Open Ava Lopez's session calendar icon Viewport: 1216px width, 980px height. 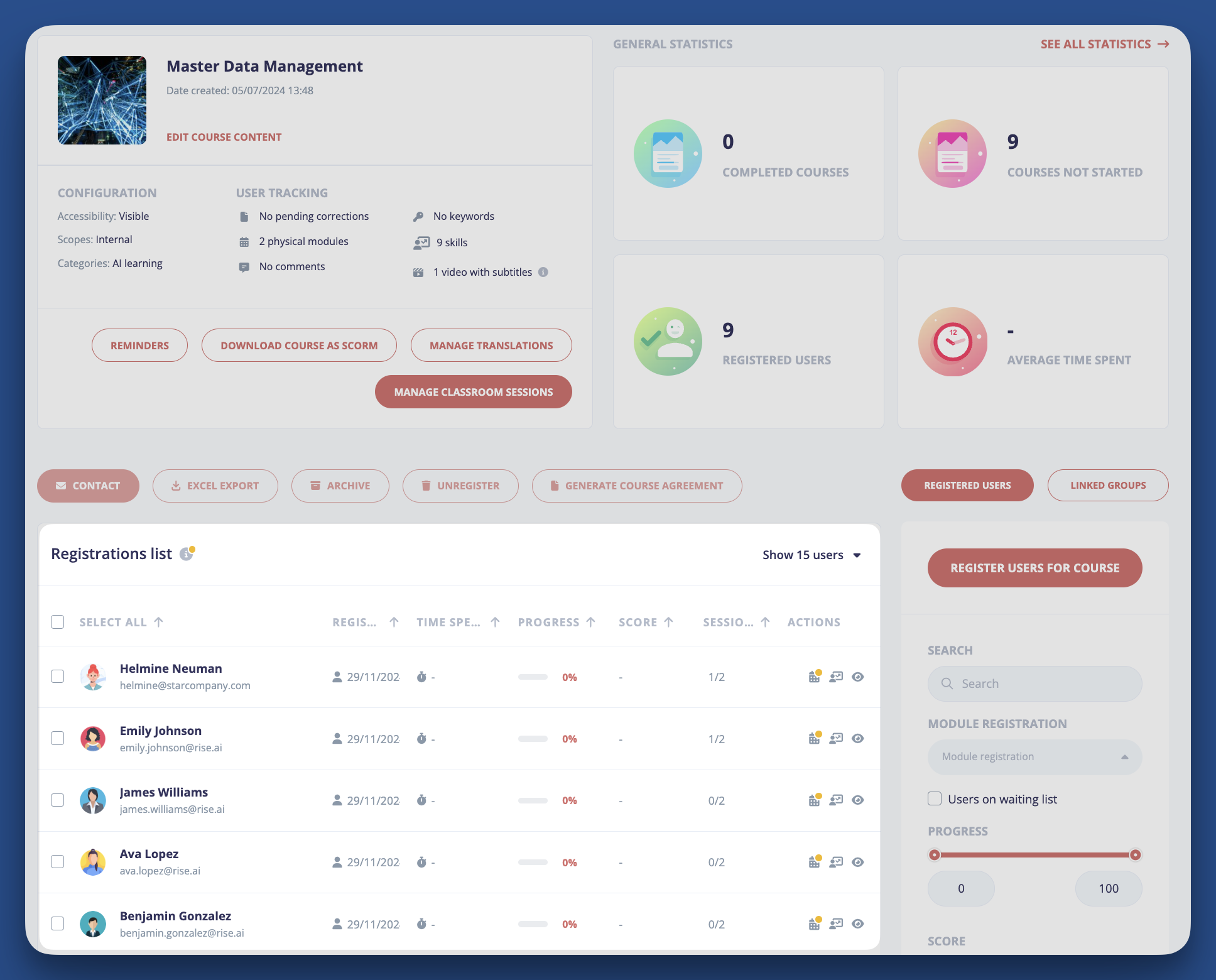tap(814, 862)
